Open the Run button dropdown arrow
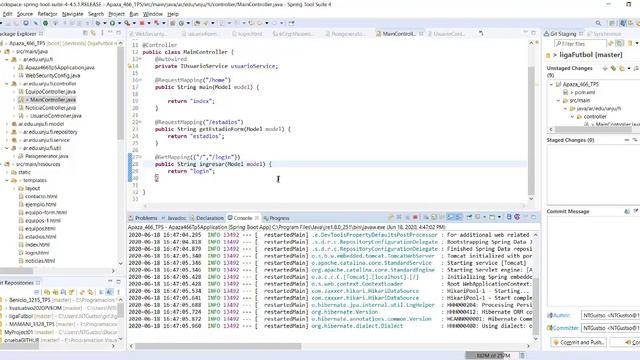The width and height of the screenshot is (640, 360). [119, 23]
